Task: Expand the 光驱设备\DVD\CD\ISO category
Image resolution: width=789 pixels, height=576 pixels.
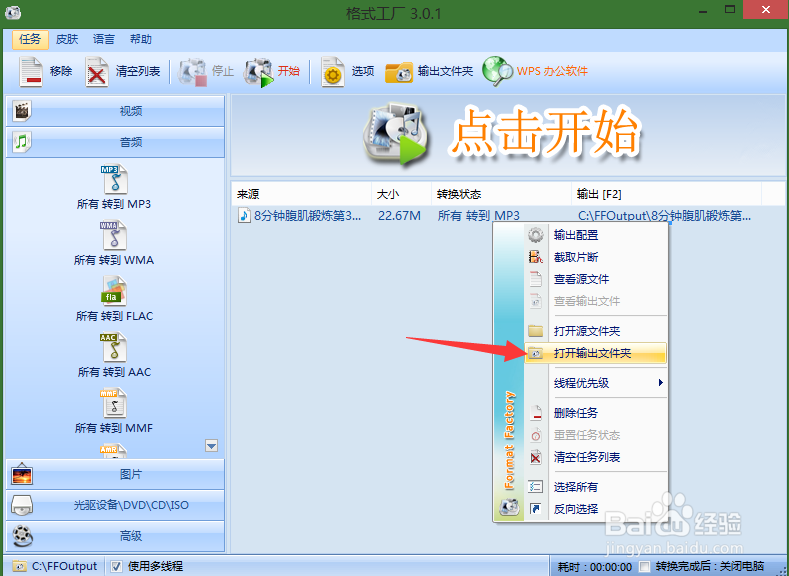Action: click(x=115, y=505)
